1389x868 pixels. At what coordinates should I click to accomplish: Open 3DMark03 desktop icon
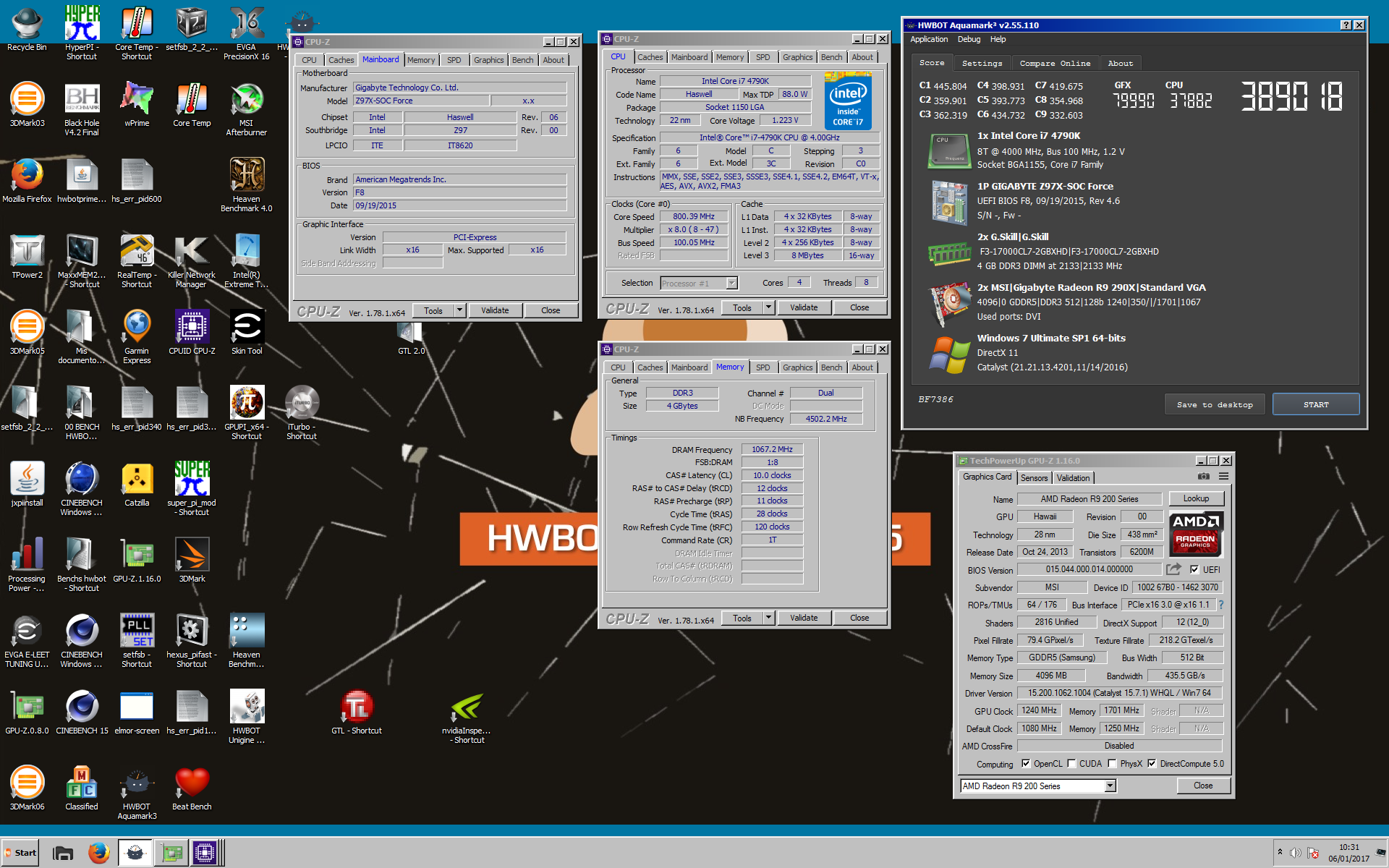pos(27,105)
